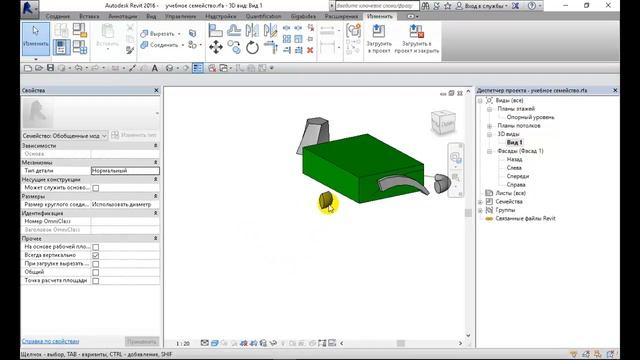Select the Rotate tool icon

tap(252, 48)
